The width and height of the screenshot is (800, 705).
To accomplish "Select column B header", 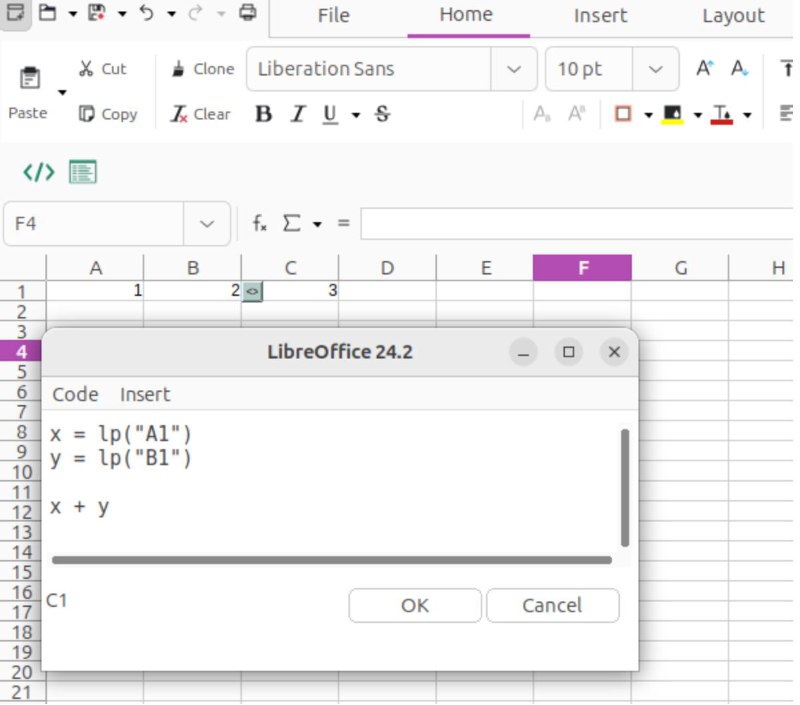I will tap(192, 268).
